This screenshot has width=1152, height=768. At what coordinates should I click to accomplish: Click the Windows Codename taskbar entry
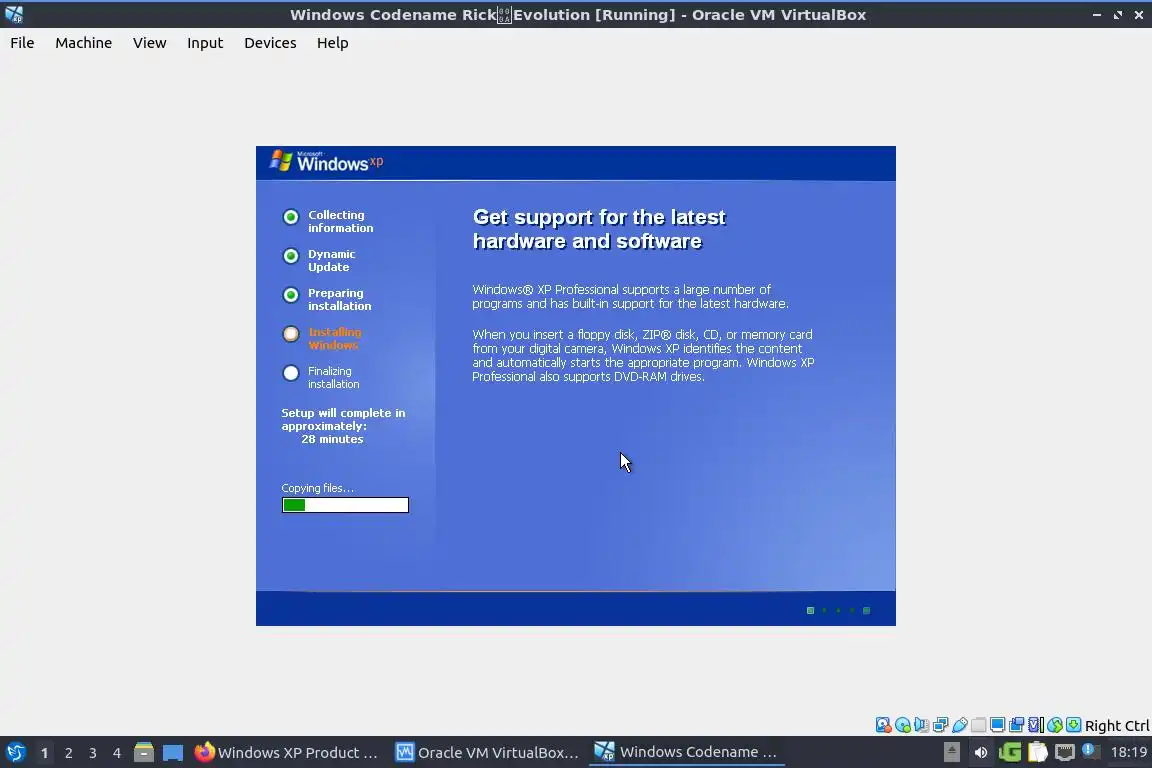coord(687,752)
